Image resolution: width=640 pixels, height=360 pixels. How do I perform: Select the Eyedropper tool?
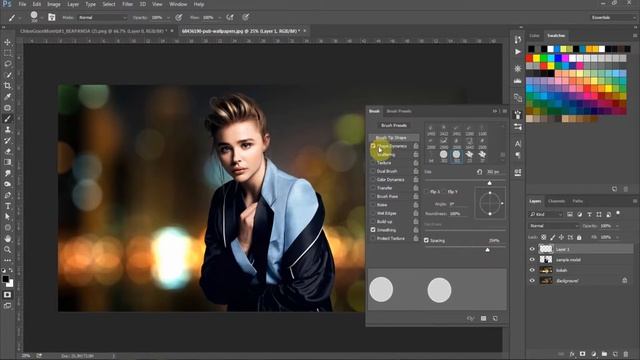[7, 97]
